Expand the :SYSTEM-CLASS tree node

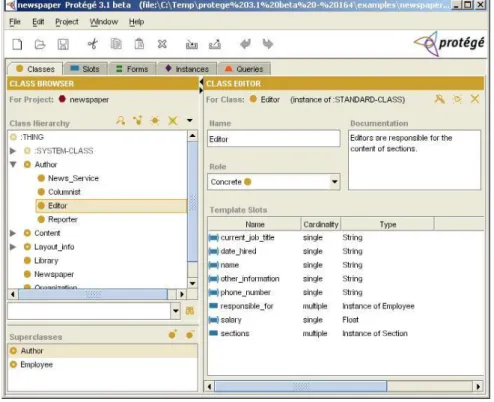tap(13, 151)
